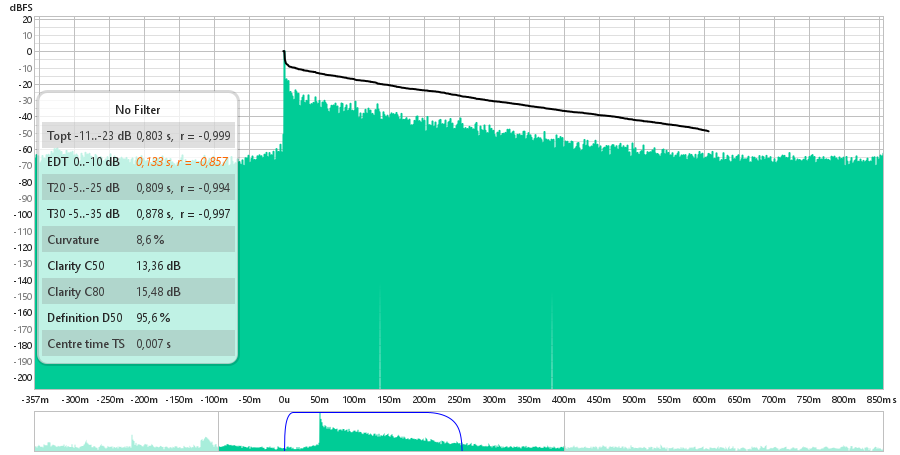
Task: Click the dBFS axis unit label
Action: pyautogui.click(x=22, y=7)
